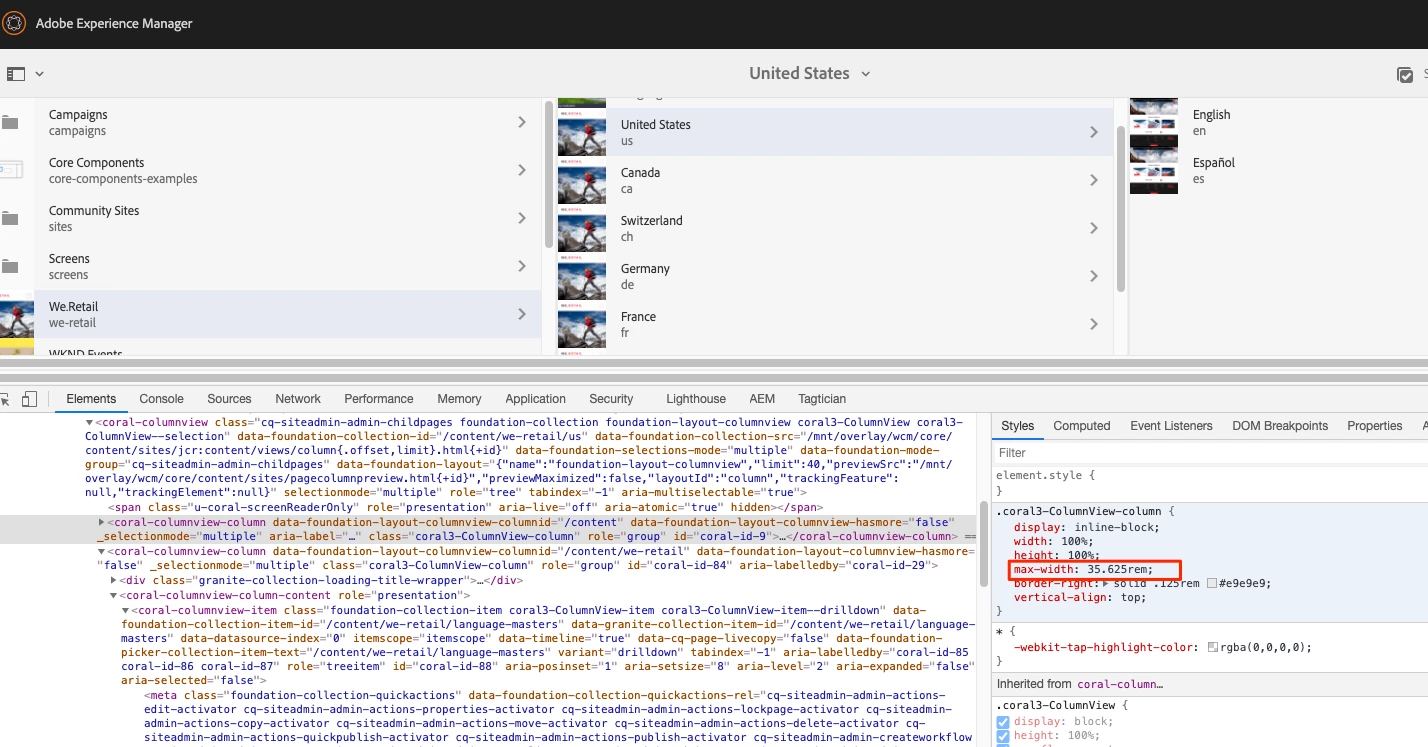
Task: Open the rail selector dropdown arrow
Action: [39, 74]
